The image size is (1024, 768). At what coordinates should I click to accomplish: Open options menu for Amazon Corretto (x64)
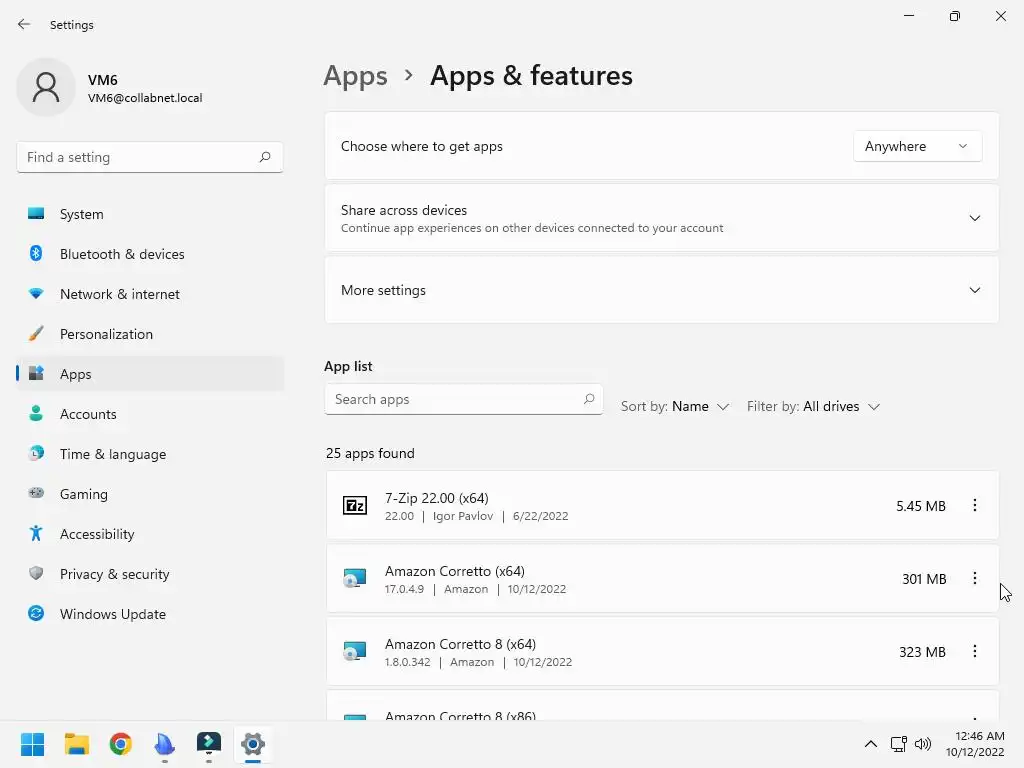coord(975,579)
